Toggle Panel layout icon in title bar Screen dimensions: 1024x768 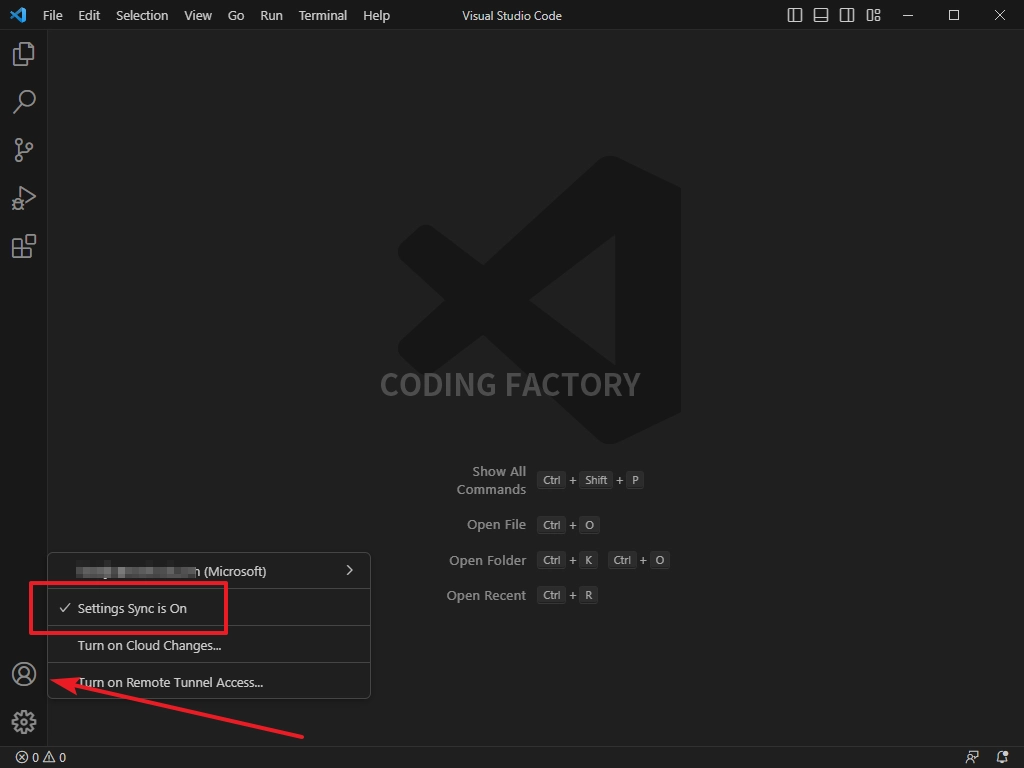click(821, 15)
